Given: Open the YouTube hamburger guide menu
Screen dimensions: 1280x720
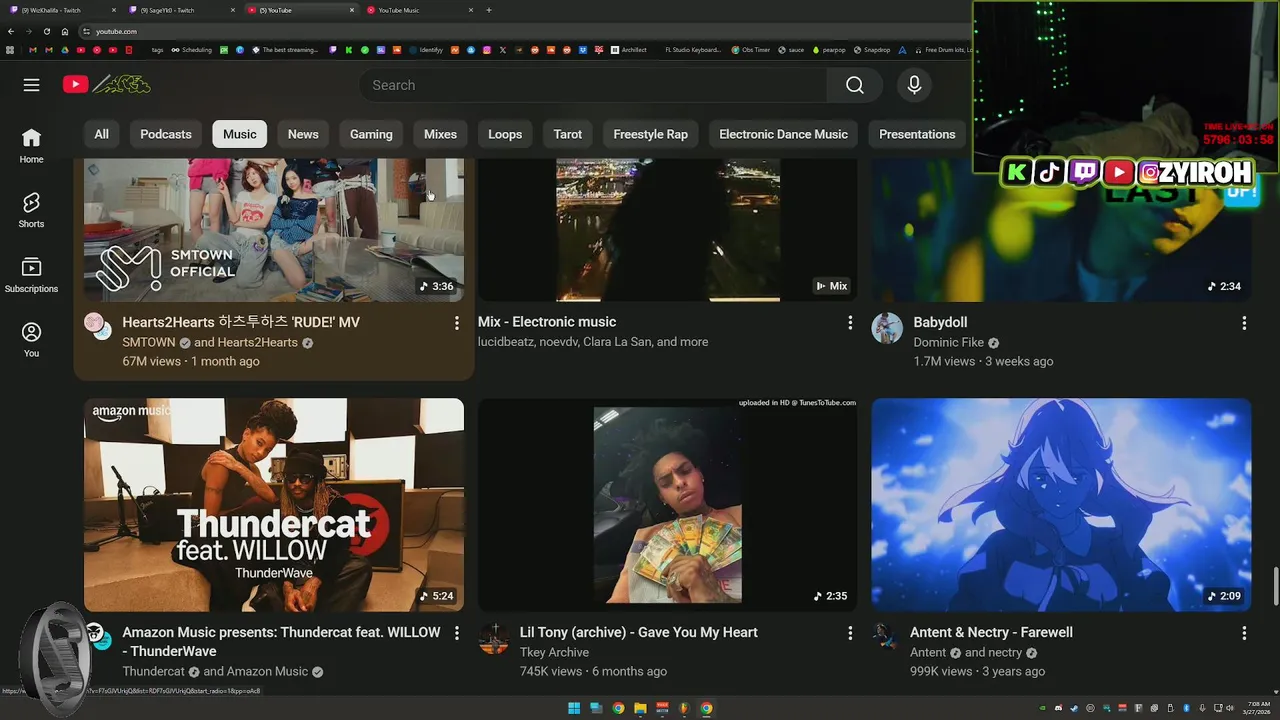Looking at the screenshot, I should [x=31, y=85].
